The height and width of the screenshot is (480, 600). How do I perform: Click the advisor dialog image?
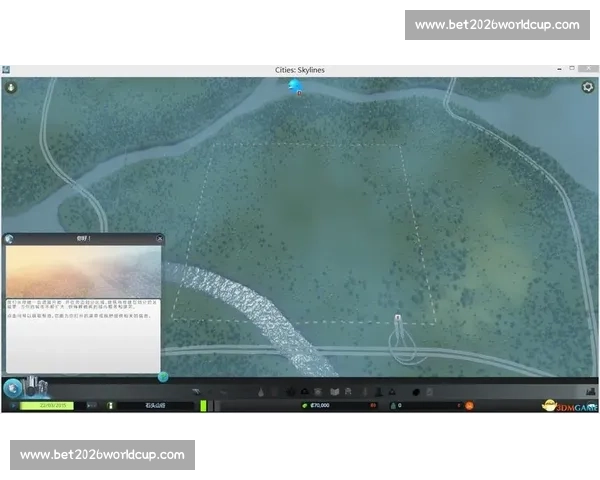(83, 272)
